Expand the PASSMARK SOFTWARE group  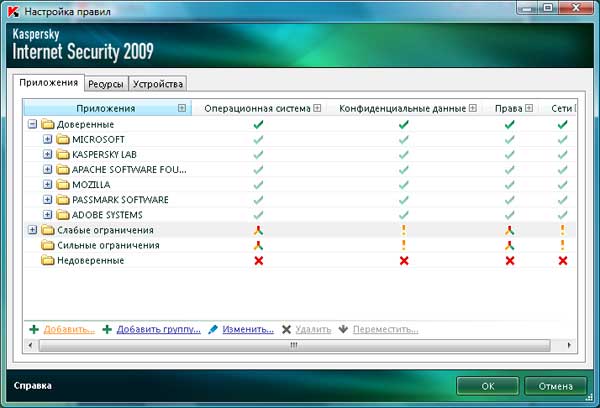click(47, 199)
